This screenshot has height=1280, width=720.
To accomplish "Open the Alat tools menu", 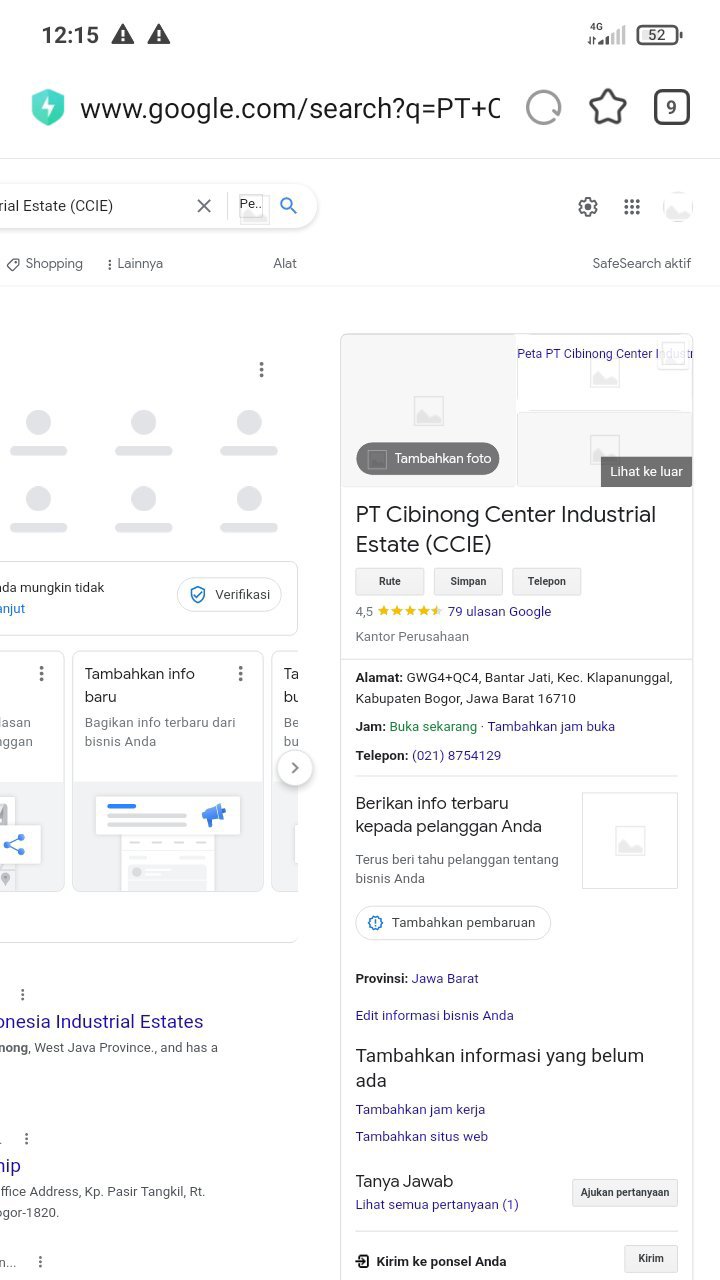I will tap(285, 264).
